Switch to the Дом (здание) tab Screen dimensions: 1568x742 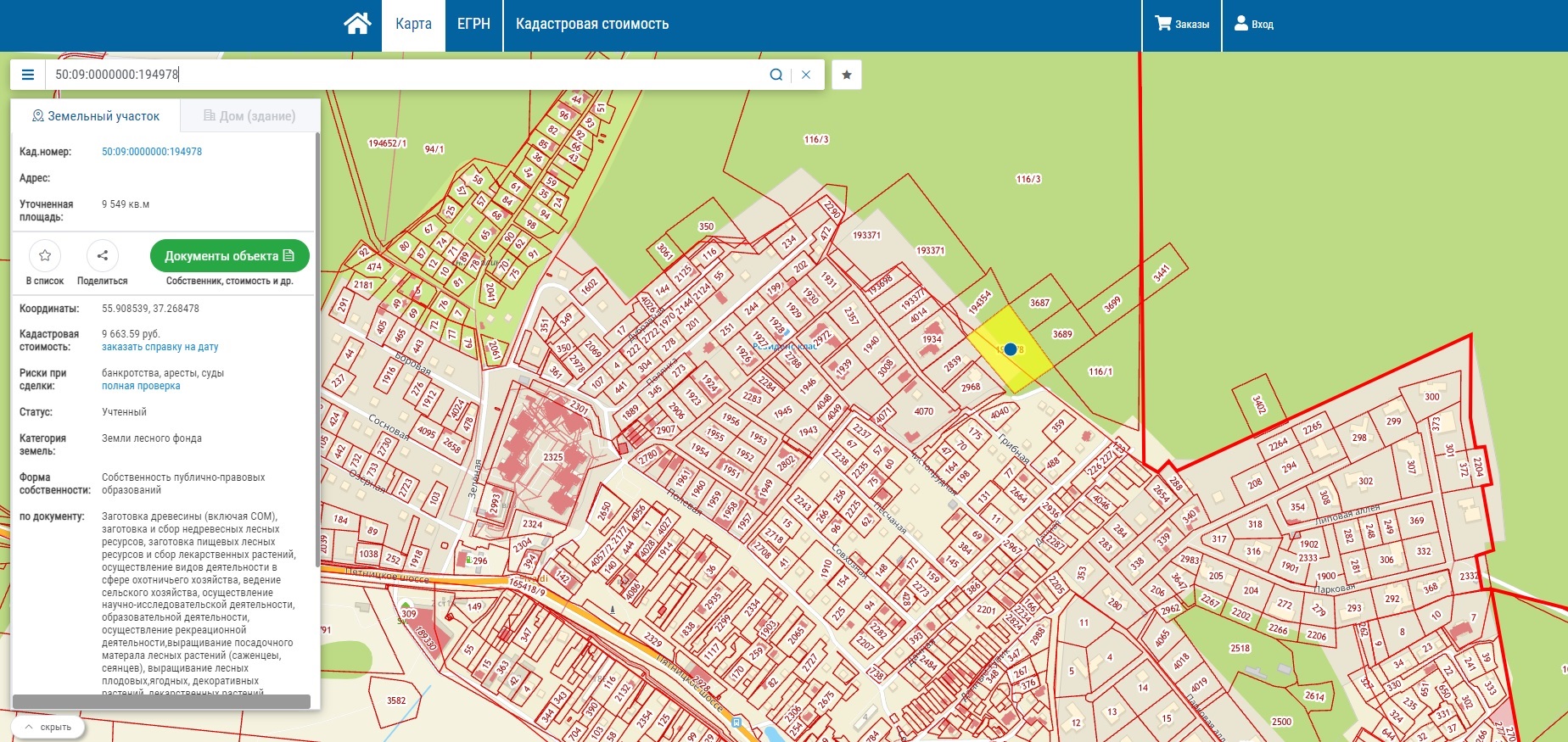click(249, 116)
